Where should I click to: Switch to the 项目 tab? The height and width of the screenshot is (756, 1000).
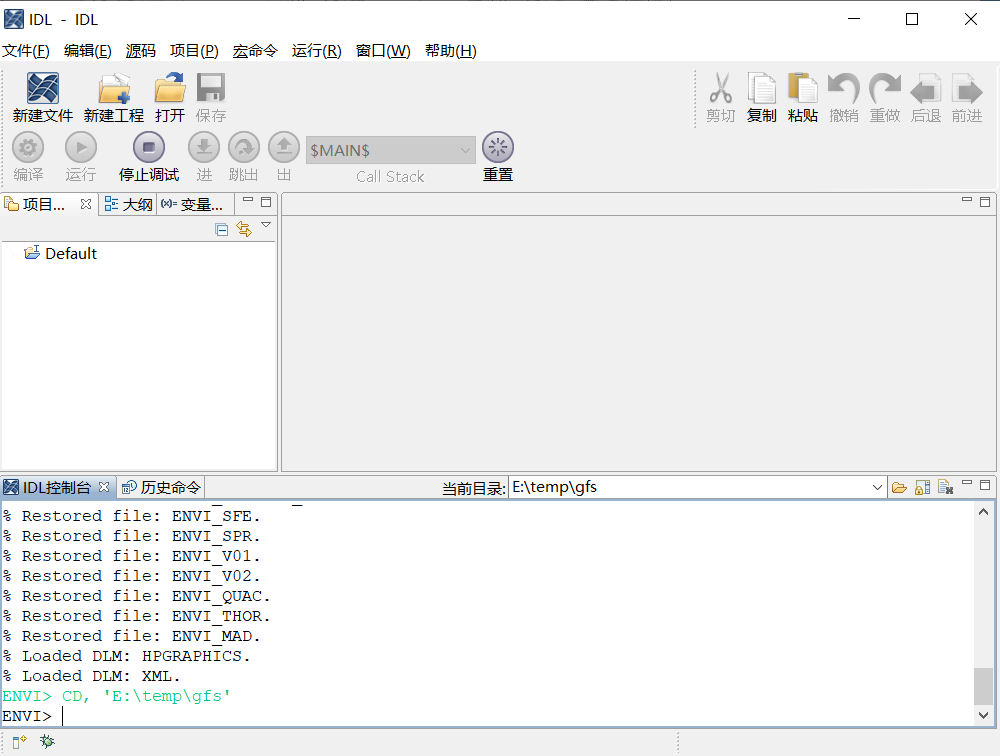coord(42,204)
